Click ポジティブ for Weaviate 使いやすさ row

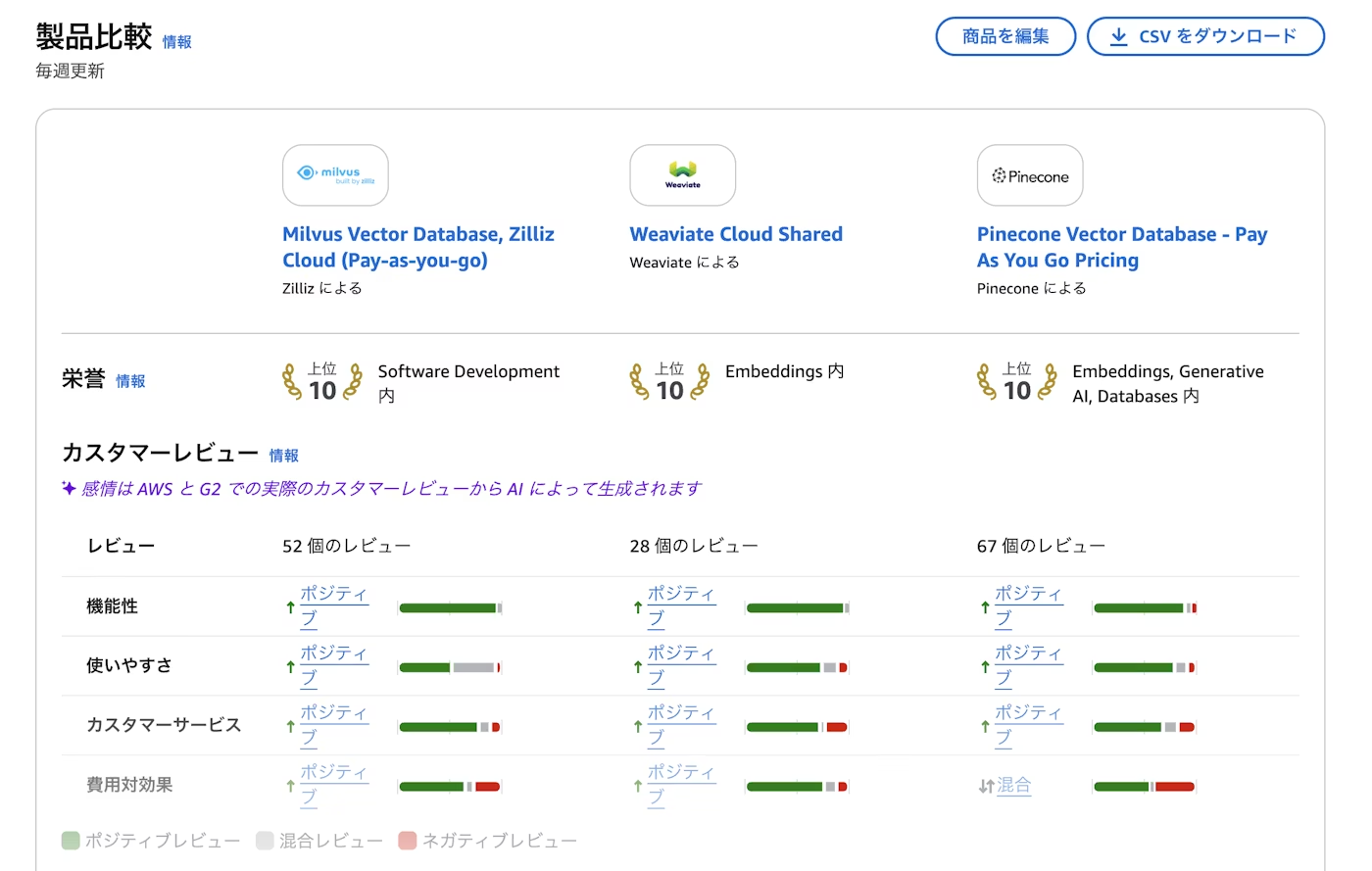pyautogui.click(x=682, y=666)
